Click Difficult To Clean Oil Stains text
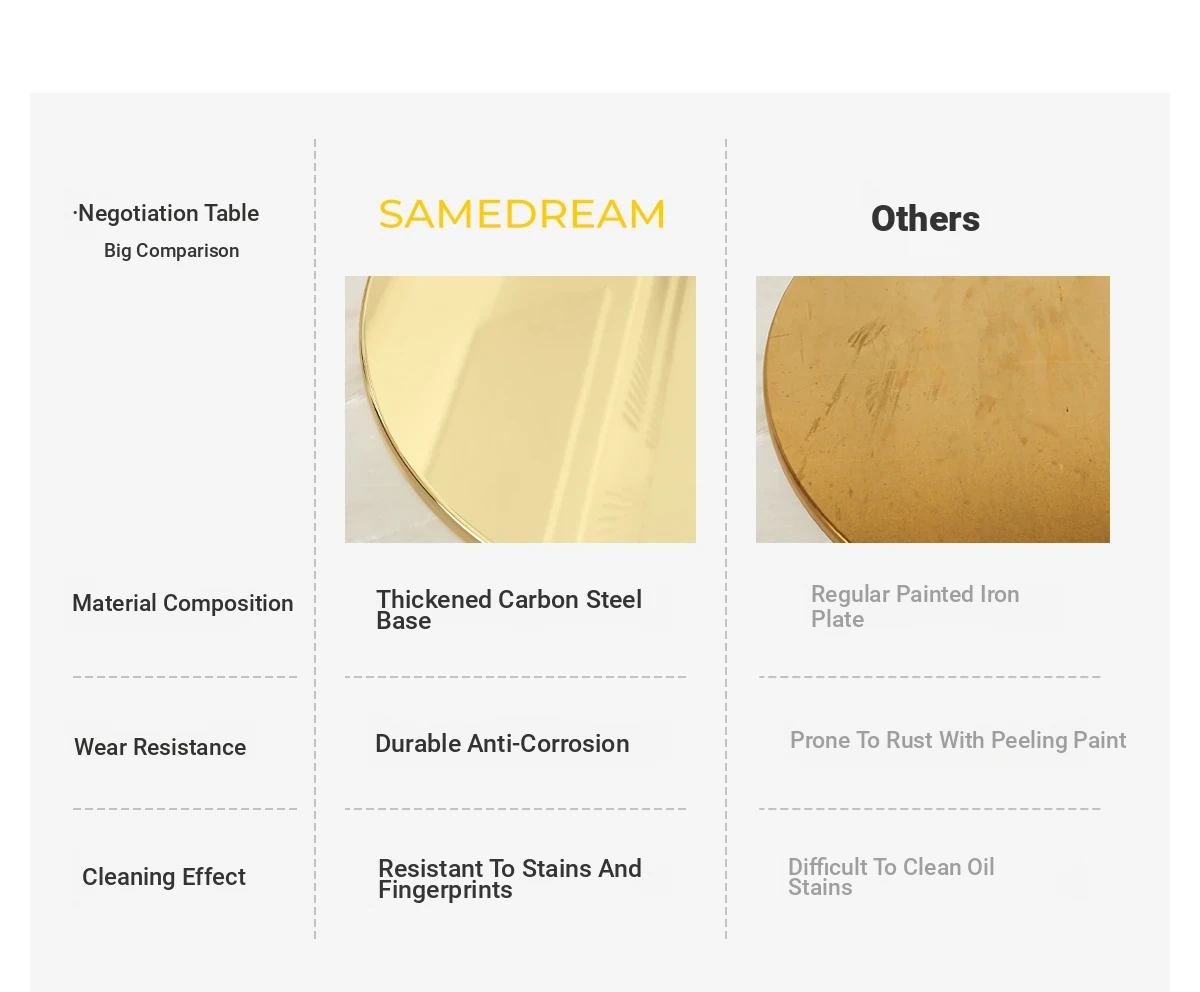 point(891,877)
